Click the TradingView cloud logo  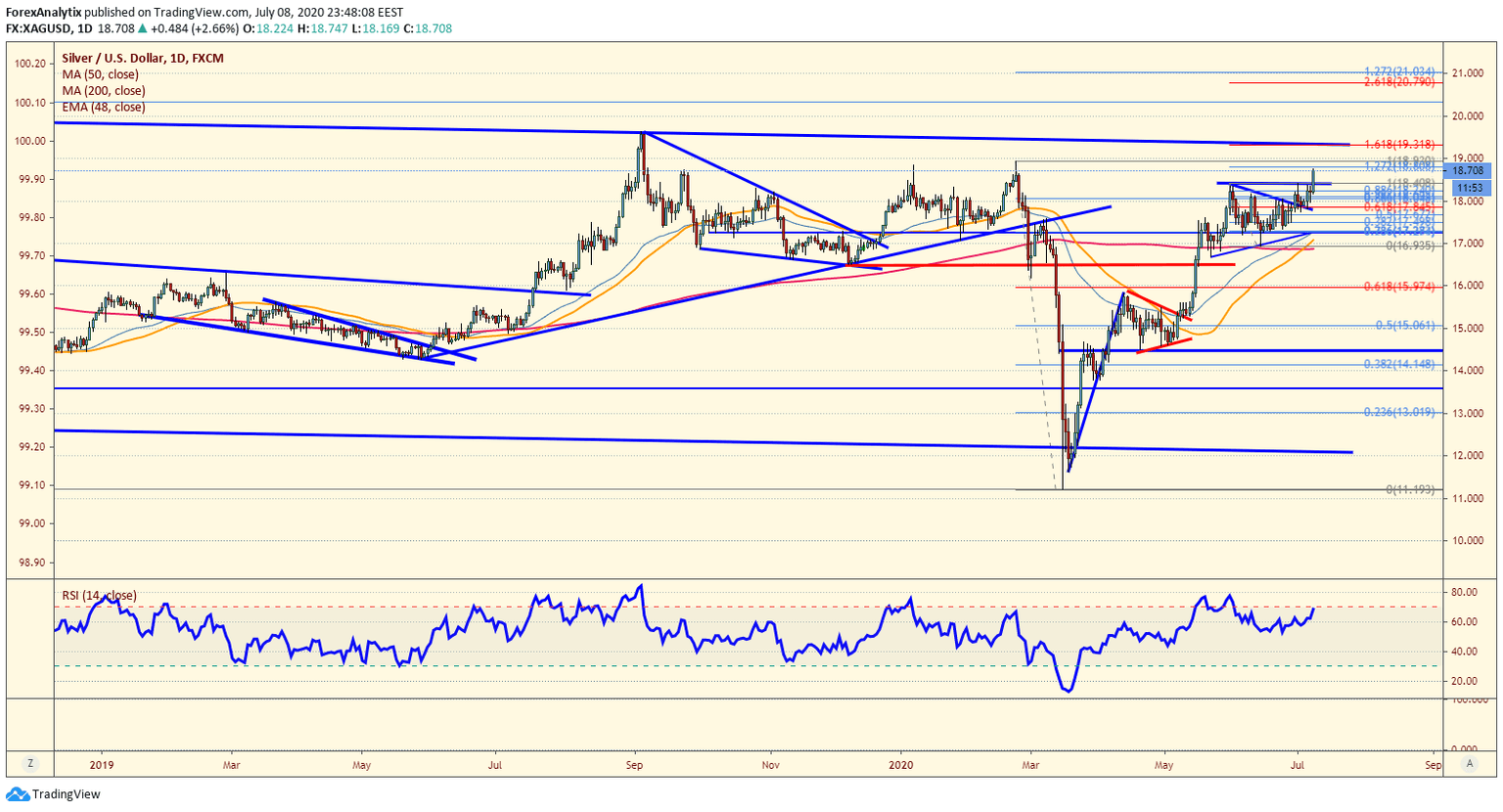17,794
